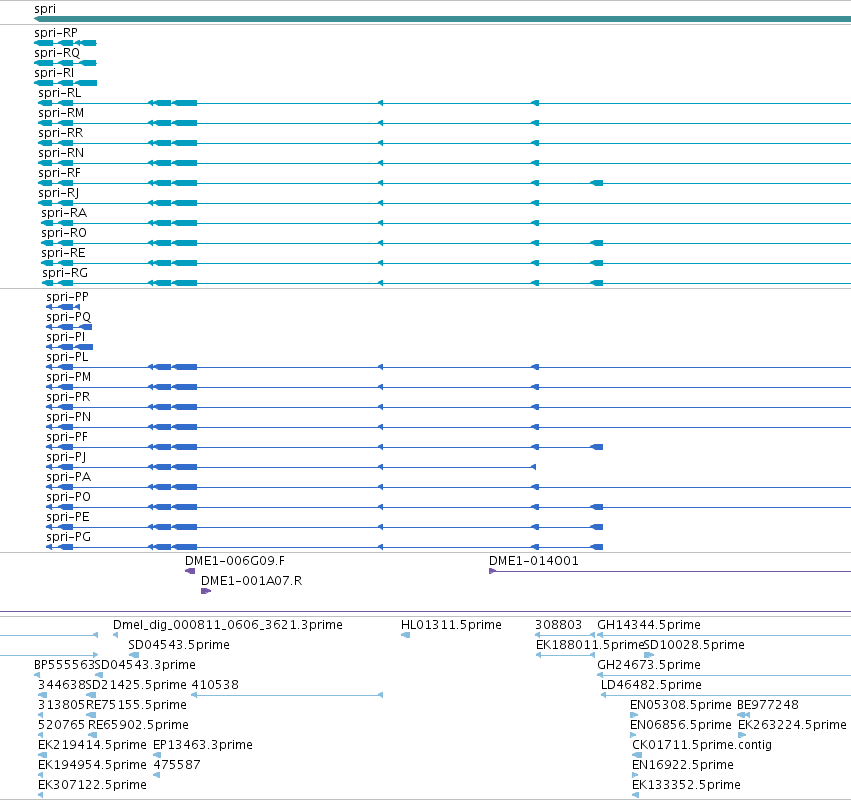
Task: Click the HL01311.5prime arrow glyph
Action: [x=405, y=635]
